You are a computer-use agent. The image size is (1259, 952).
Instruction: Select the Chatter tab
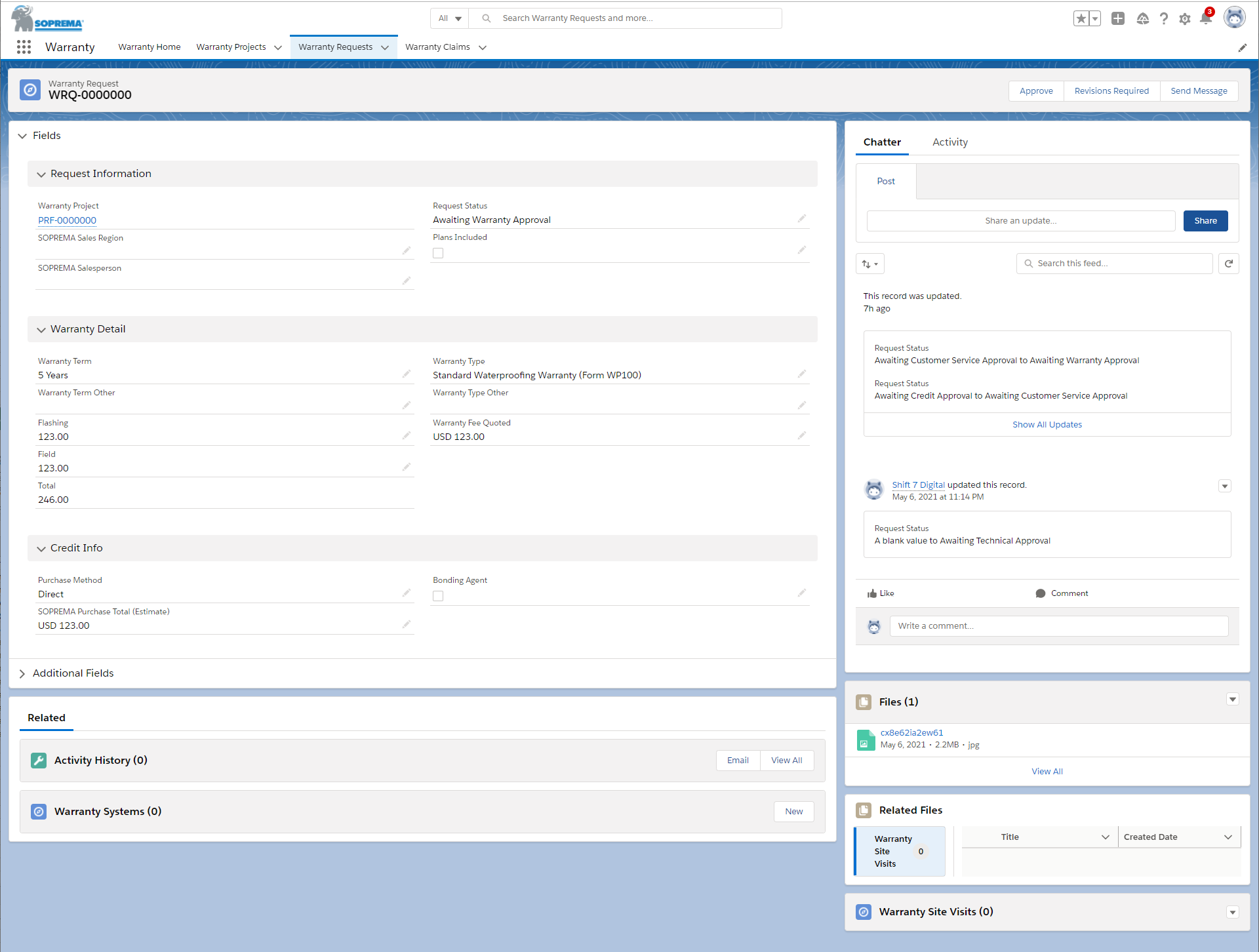(x=882, y=142)
